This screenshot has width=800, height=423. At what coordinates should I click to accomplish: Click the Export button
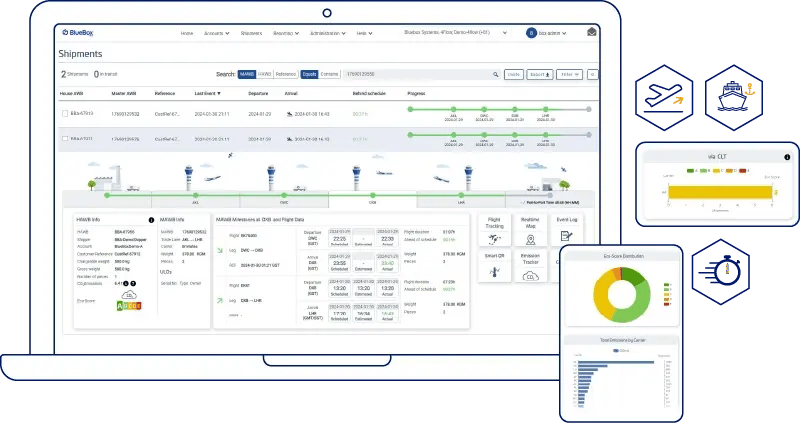pyautogui.click(x=540, y=74)
